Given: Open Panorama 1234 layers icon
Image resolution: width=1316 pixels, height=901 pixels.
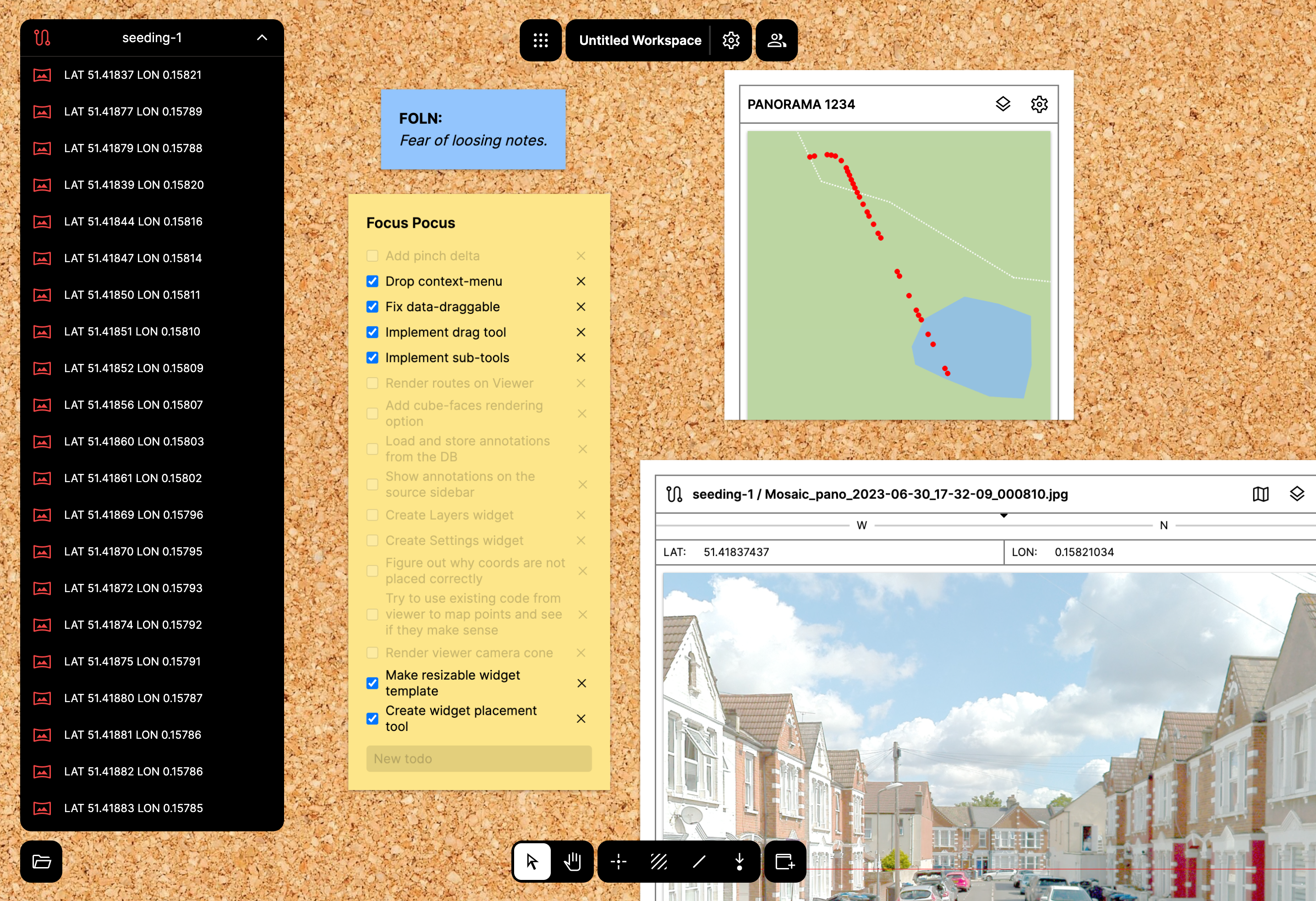Looking at the screenshot, I should 1003,104.
